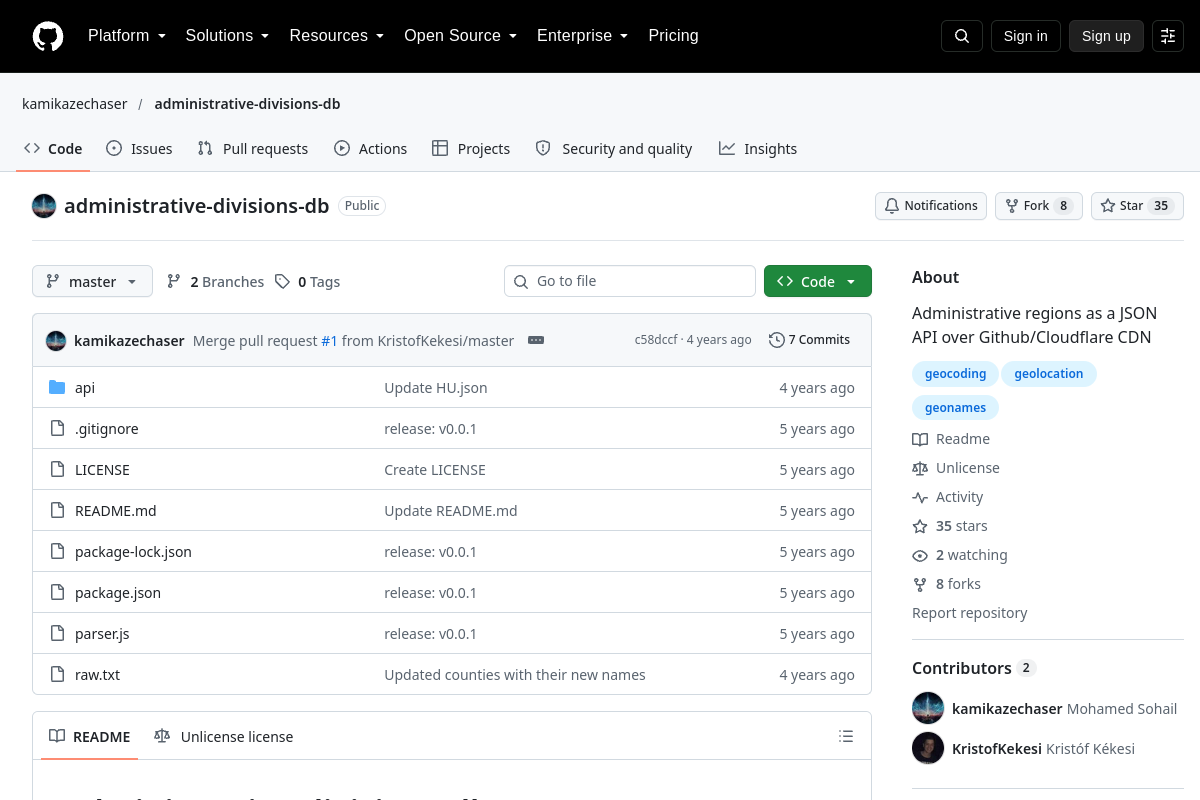
Task: Click the kamikazechaser avatar beside the repo title
Action: (44, 206)
